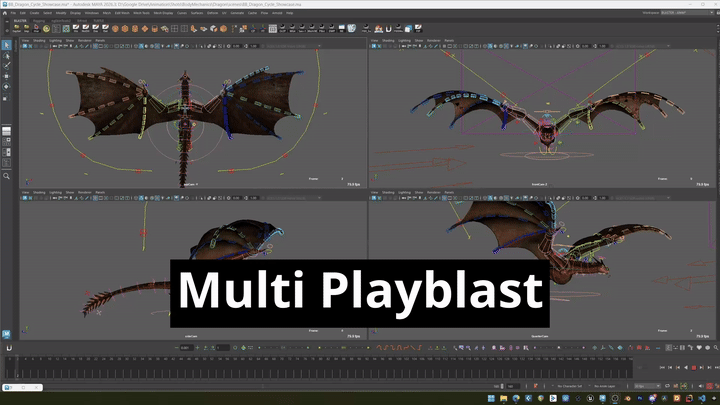Open Blender from the taskbar
The image size is (720, 405).
628,398
